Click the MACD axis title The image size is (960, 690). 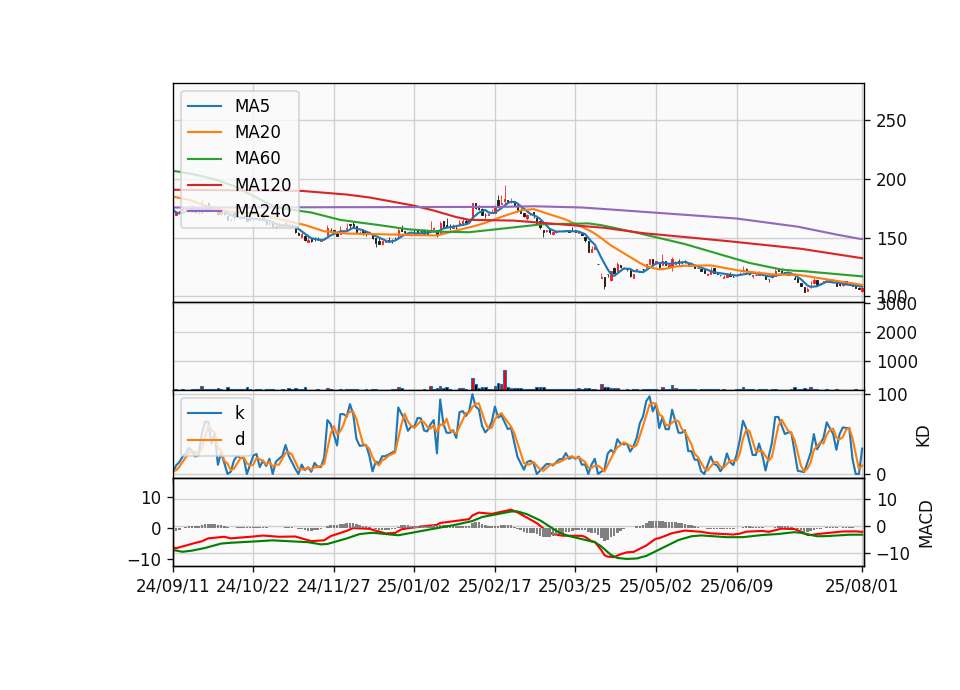(x=926, y=525)
